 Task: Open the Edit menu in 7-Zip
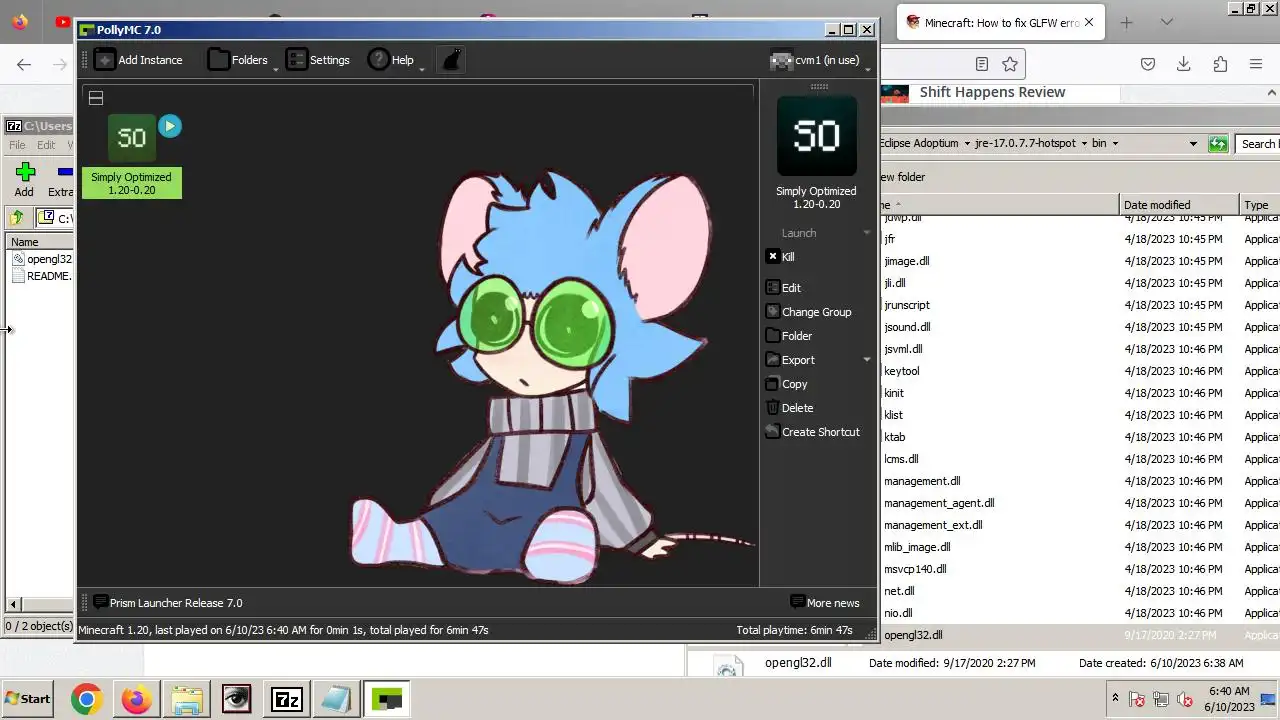(x=46, y=145)
